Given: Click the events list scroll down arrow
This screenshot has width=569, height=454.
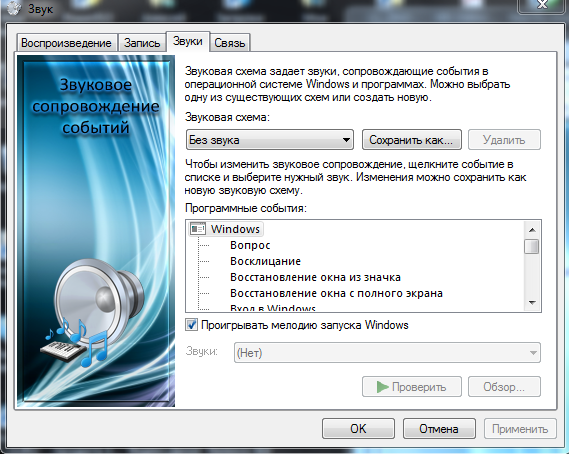Looking at the screenshot, I should 532,302.
